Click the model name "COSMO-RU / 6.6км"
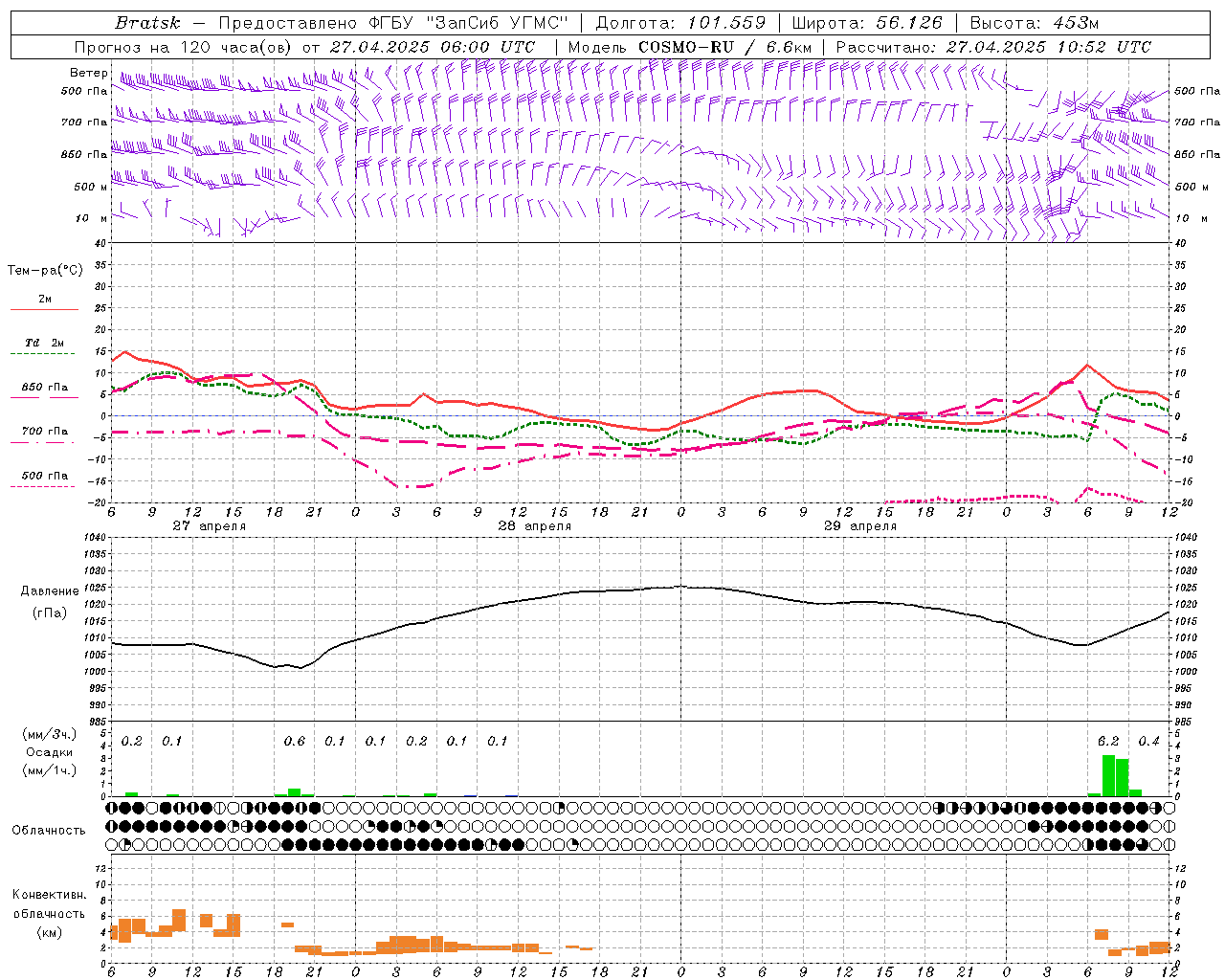Image resolution: width=1225 pixels, height=980 pixels. (724, 47)
